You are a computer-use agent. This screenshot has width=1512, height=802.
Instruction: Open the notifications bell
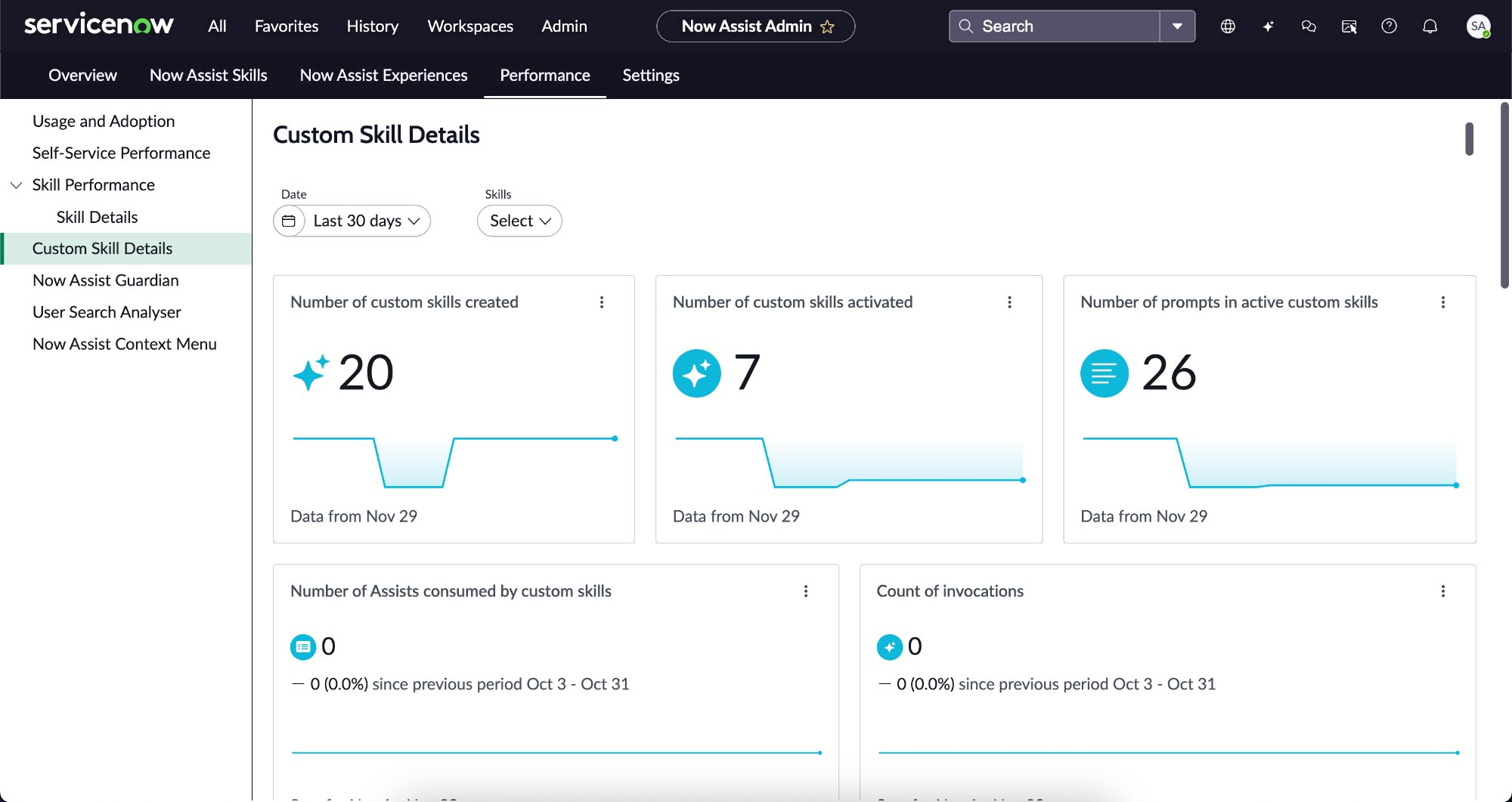[1430, 26]
